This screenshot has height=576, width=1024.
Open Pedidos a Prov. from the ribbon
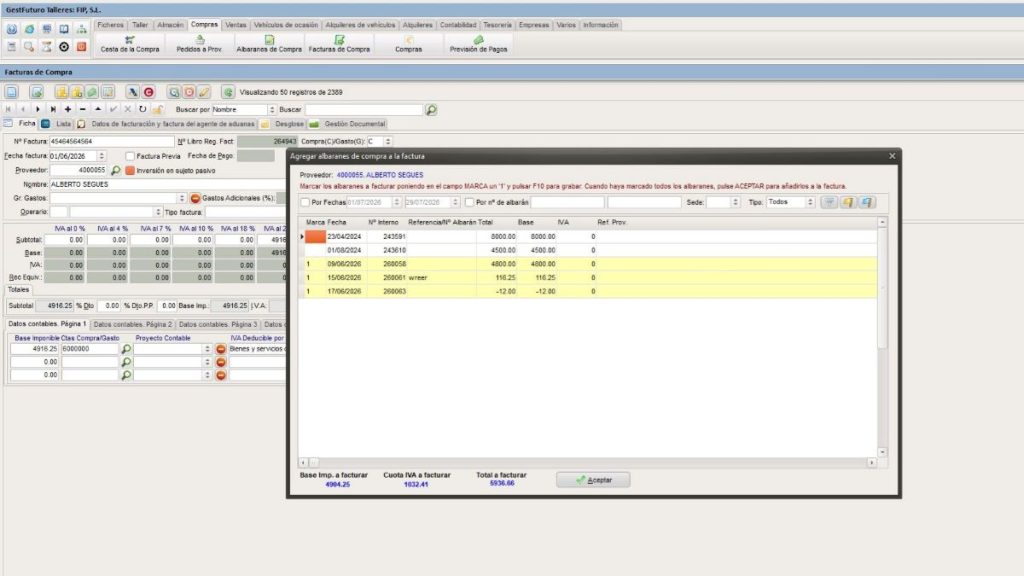tap(199, 44)
